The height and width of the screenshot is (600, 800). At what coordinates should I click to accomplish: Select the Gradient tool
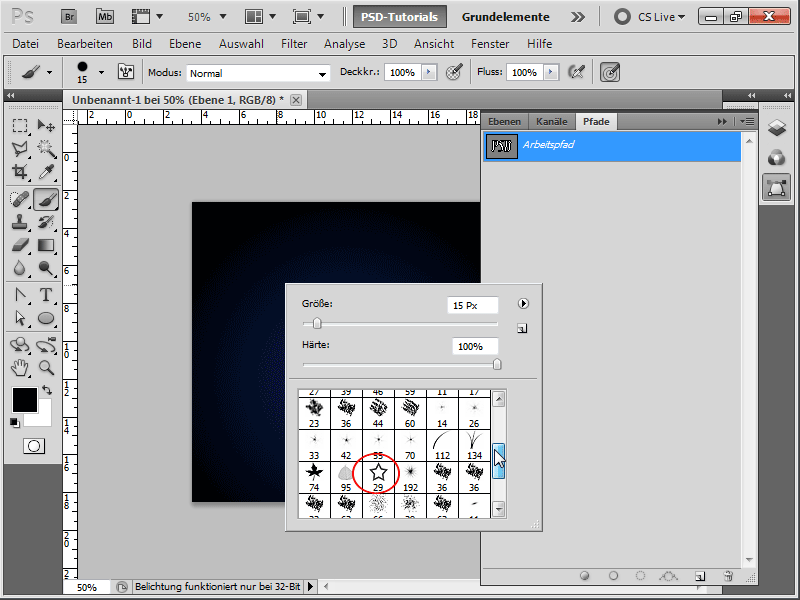coord(46,245)
